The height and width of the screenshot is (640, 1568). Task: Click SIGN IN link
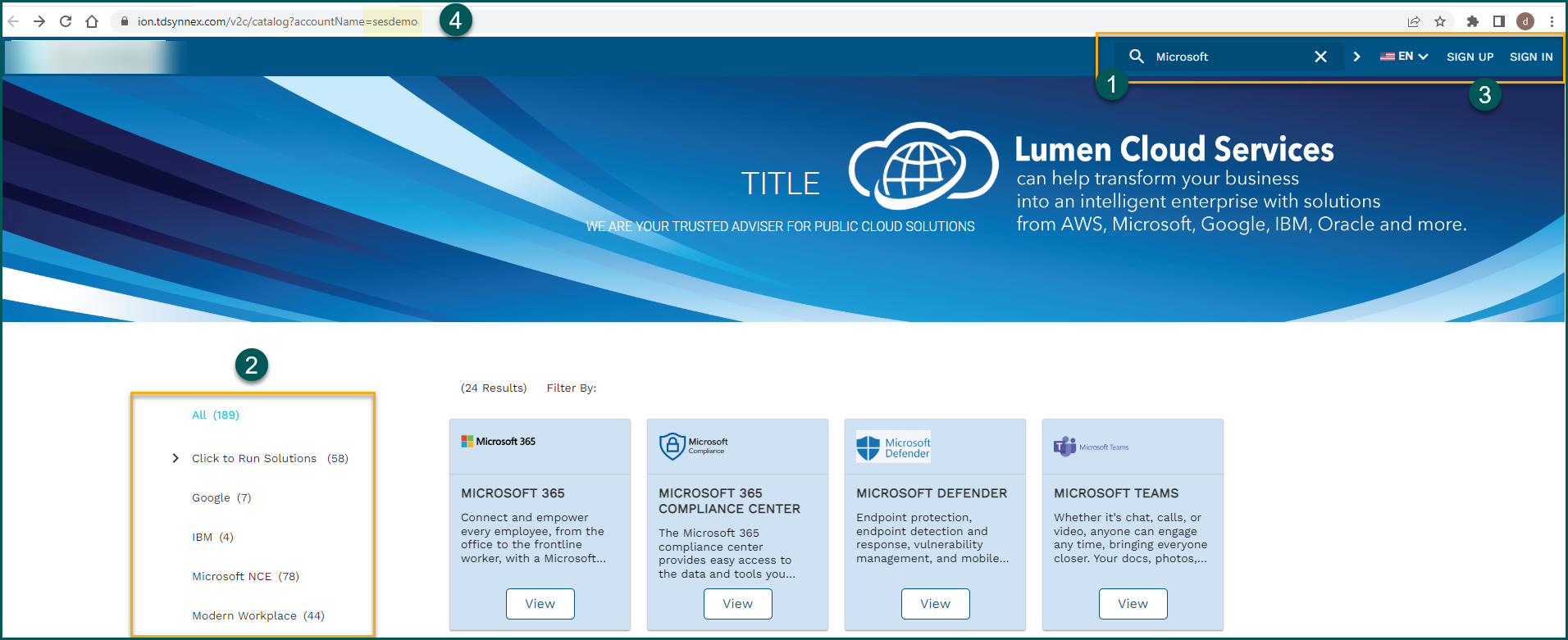1531,57
